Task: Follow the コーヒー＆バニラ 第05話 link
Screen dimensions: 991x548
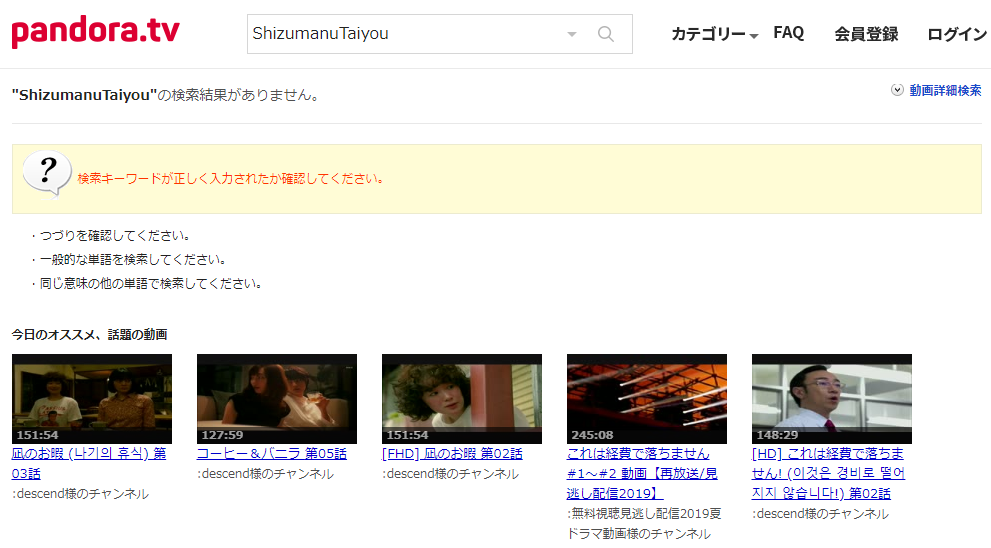Action: click(272, 454)
